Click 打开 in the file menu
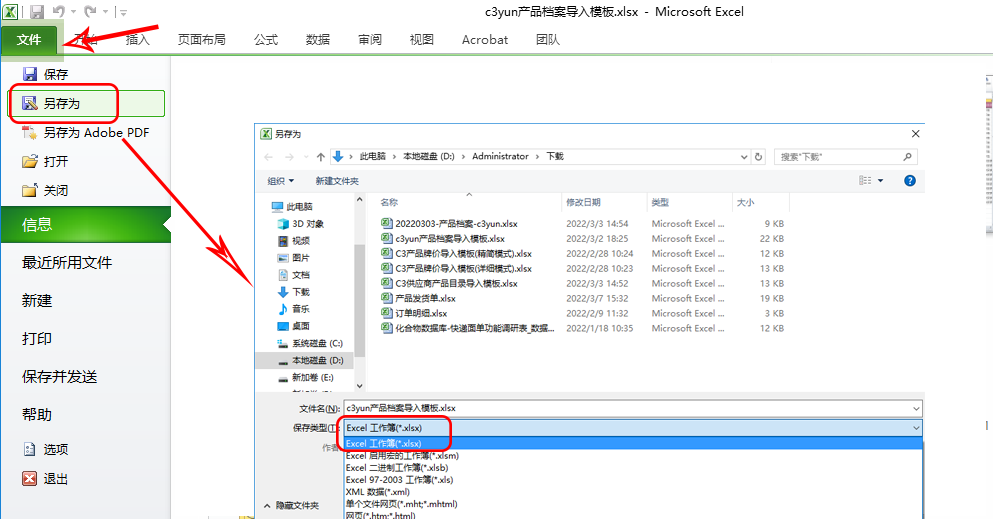 tap(46, 161)
